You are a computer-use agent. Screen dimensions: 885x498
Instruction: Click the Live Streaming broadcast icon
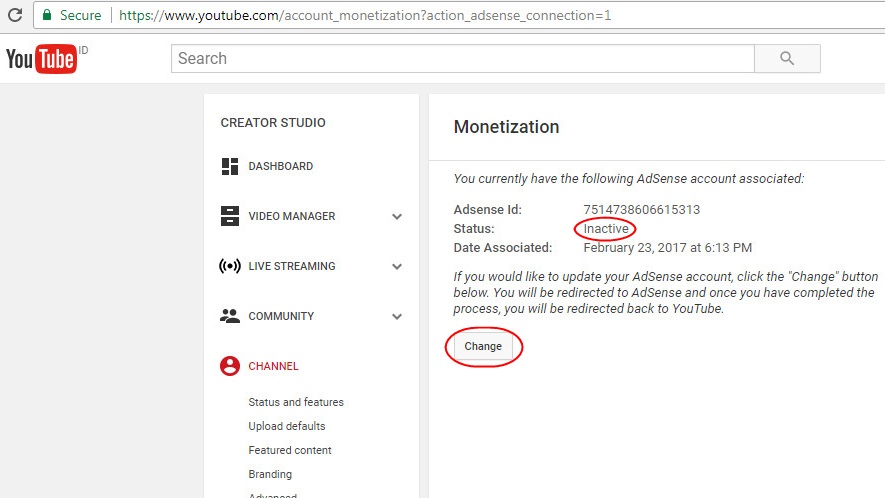pos(230,266)
